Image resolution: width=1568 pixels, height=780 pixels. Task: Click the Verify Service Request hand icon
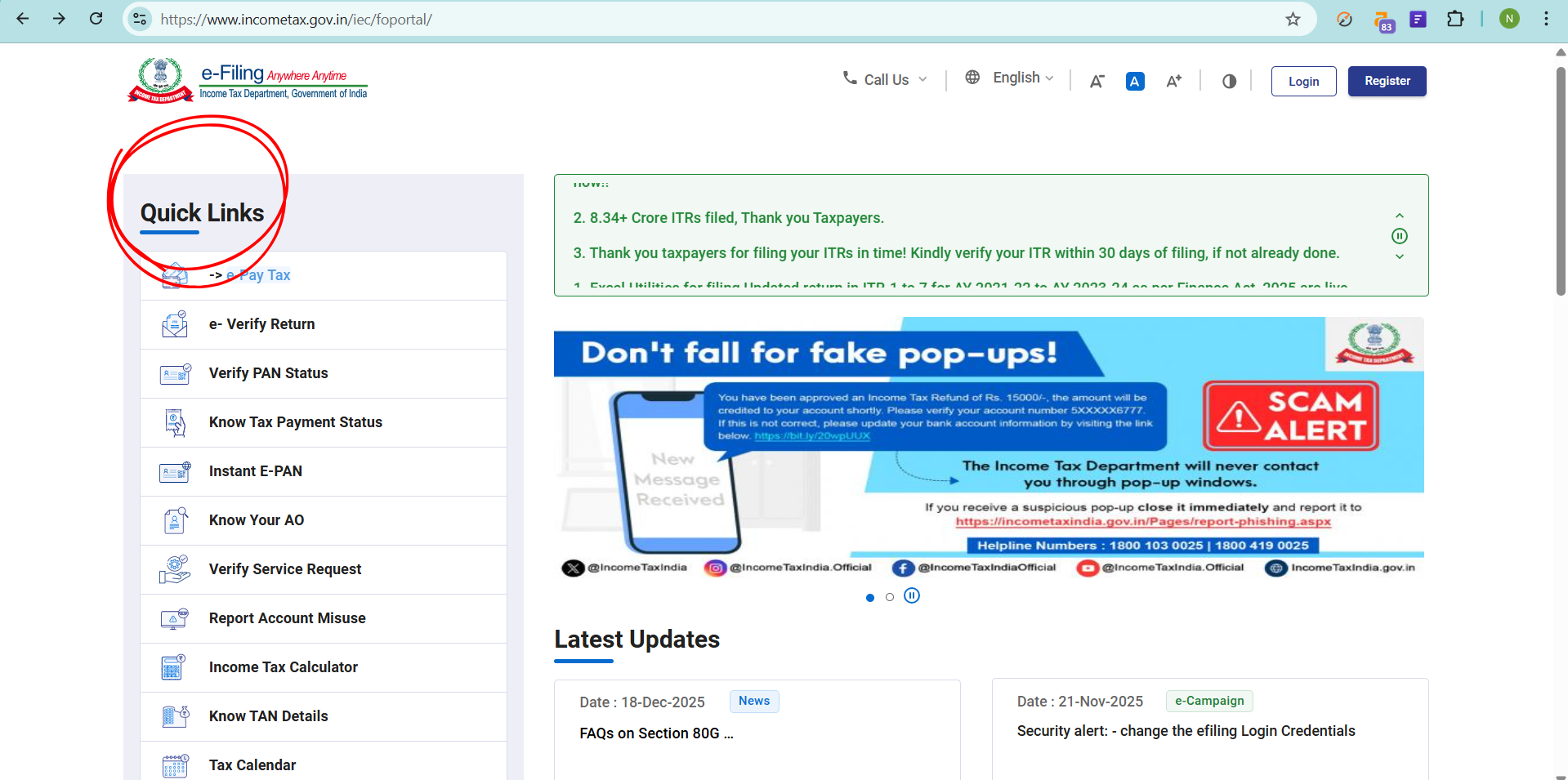coord(174,569)
